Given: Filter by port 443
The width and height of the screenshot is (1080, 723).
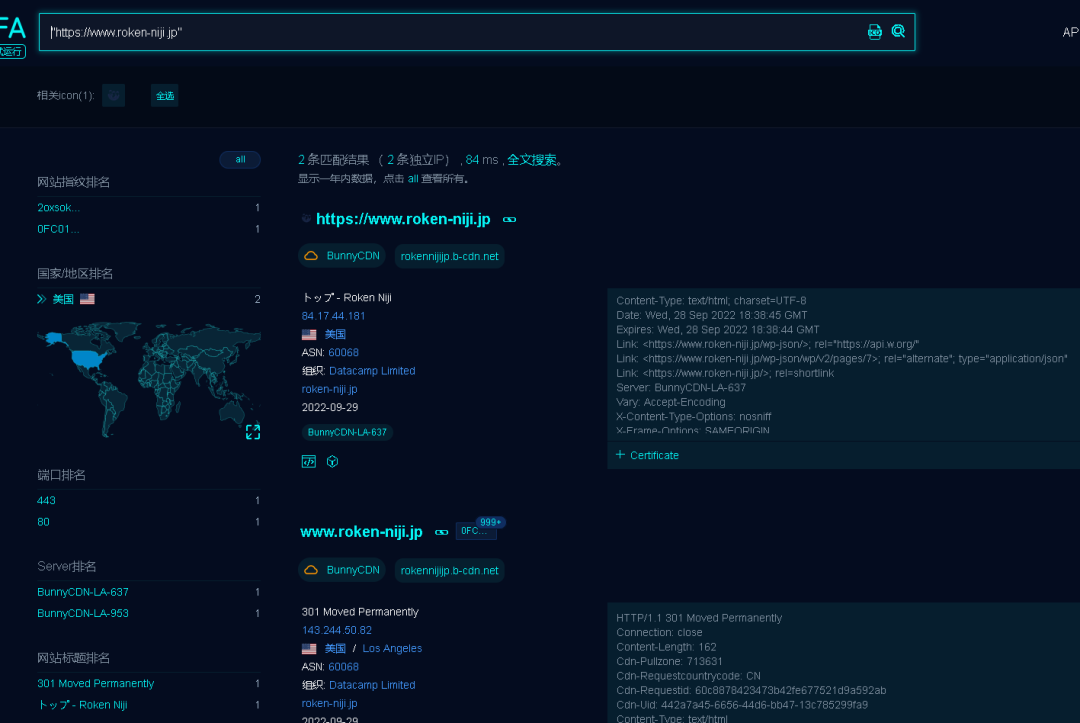Looking at the screenshot, I should coord(46,500).
